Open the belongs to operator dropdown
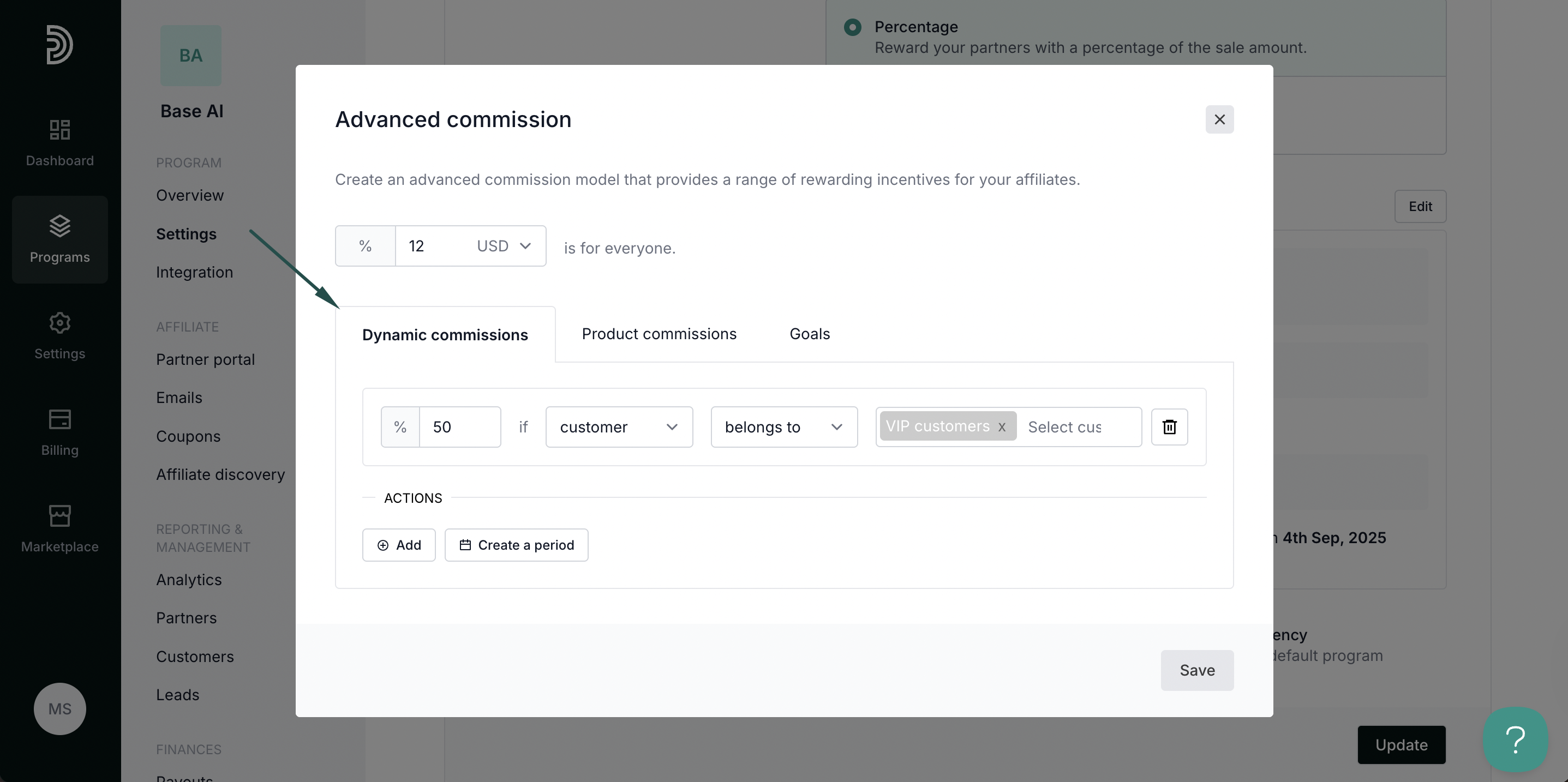 [x=783, y=426]
